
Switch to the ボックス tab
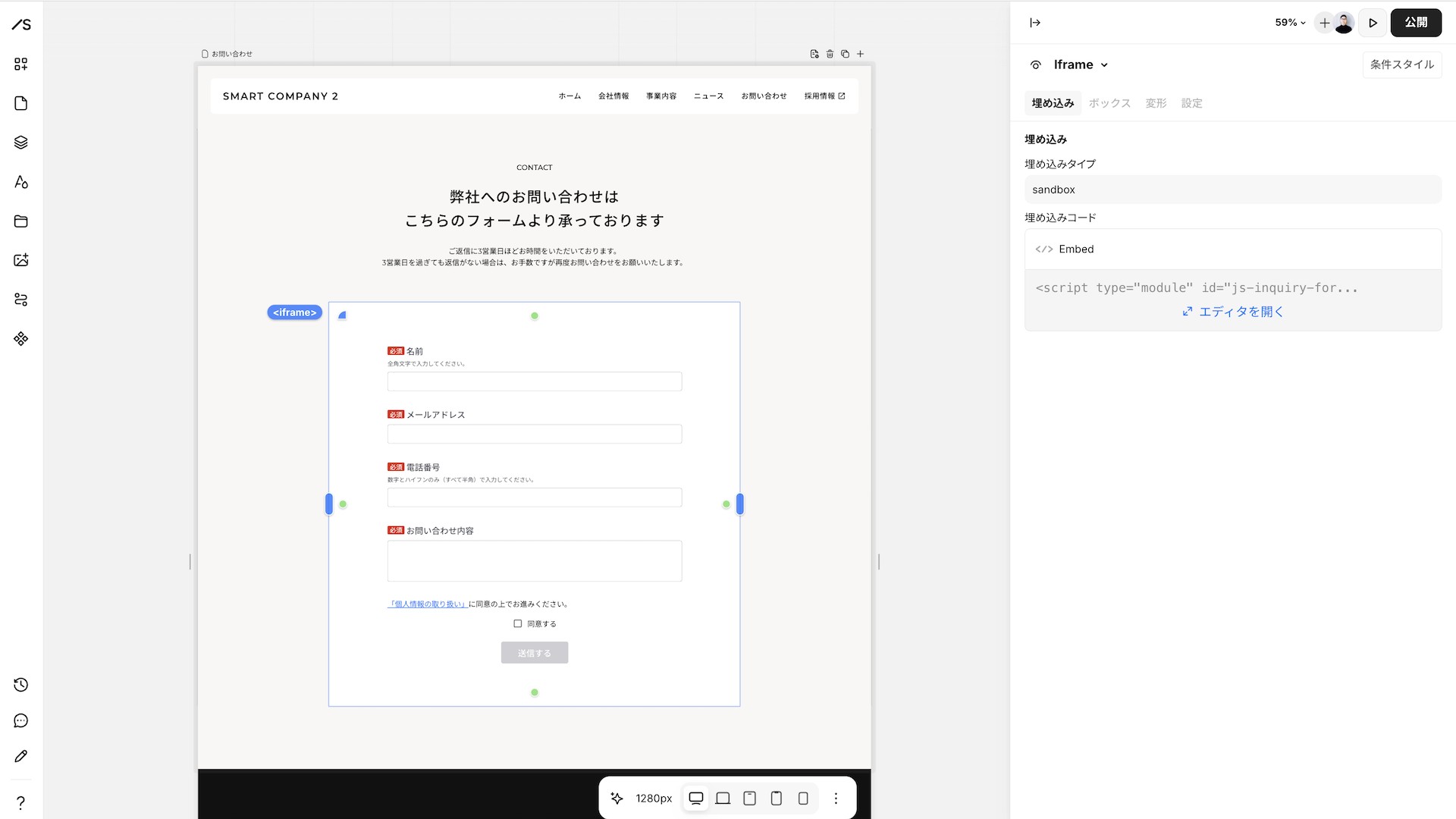click(x=1109, y=103)
